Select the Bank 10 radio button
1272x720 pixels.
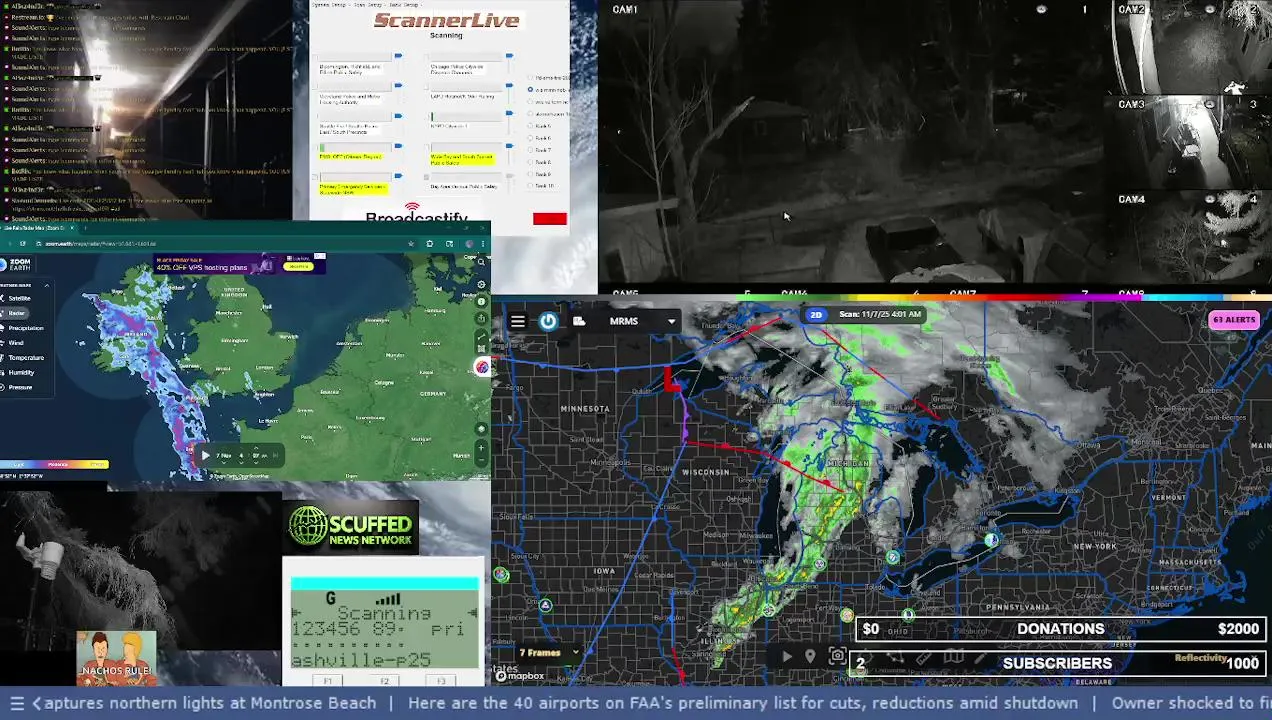tap(530, 186)
